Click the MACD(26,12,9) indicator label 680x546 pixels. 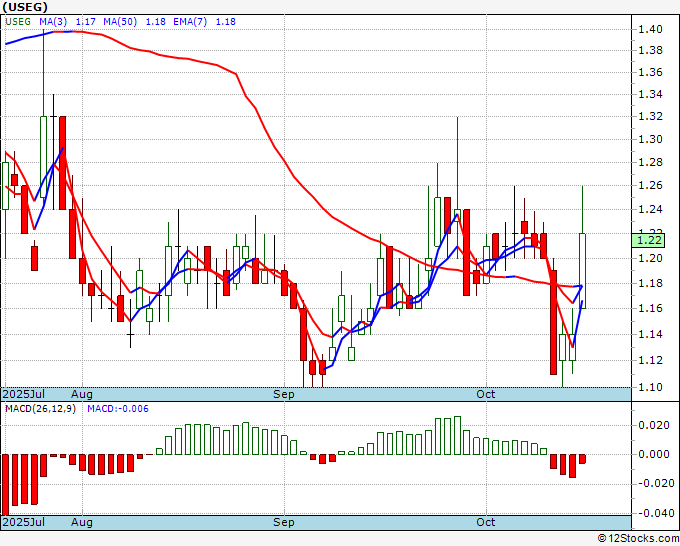42,409
